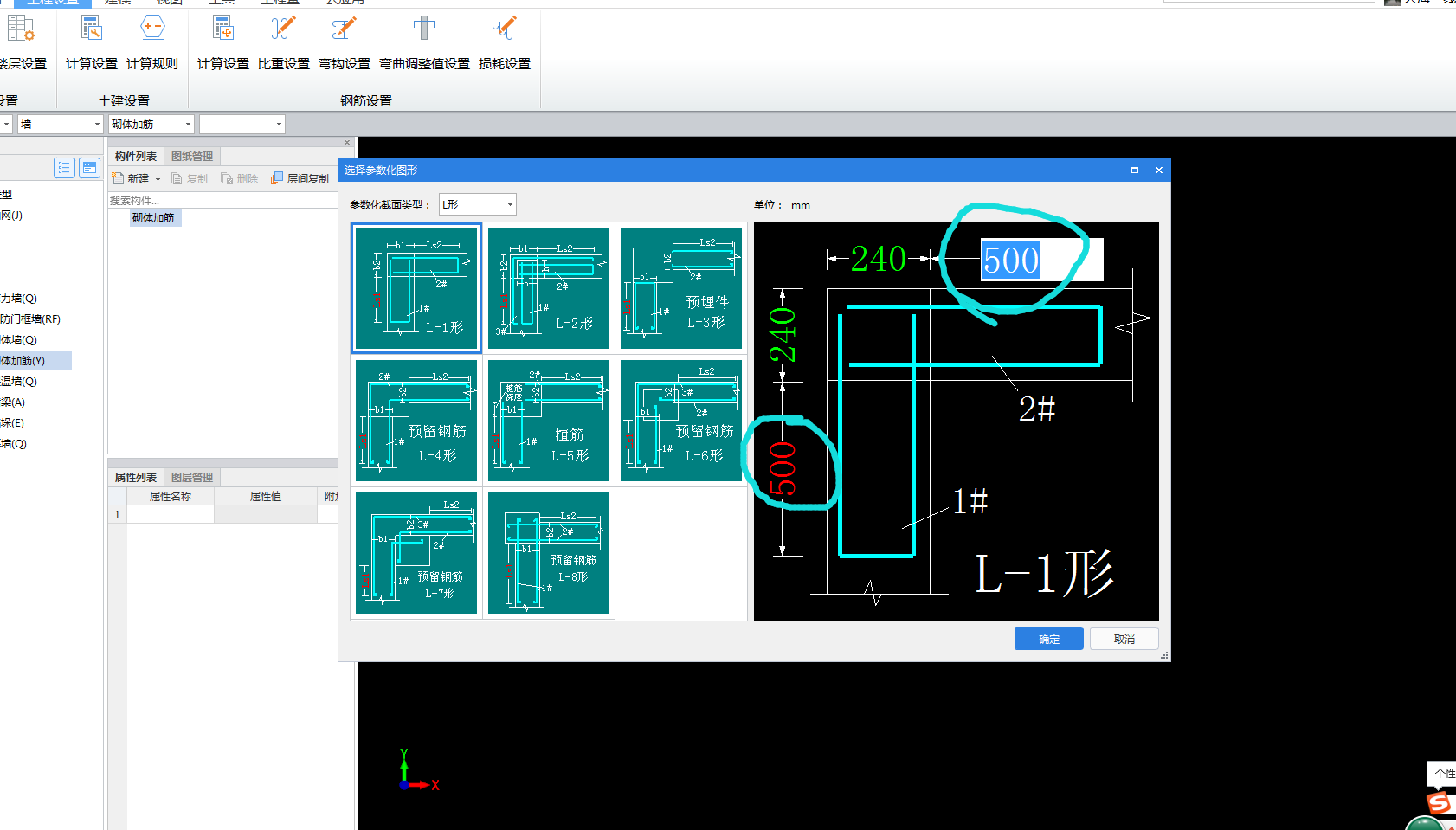Select the 植筋 L-5形 thumbnail

[549, 421]
